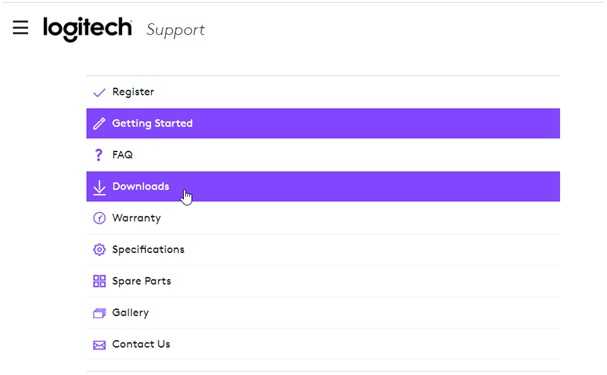The width and height of the screenshot is (607, 375).
Task: Go to the Downloads section
Action: click(323, 186)
